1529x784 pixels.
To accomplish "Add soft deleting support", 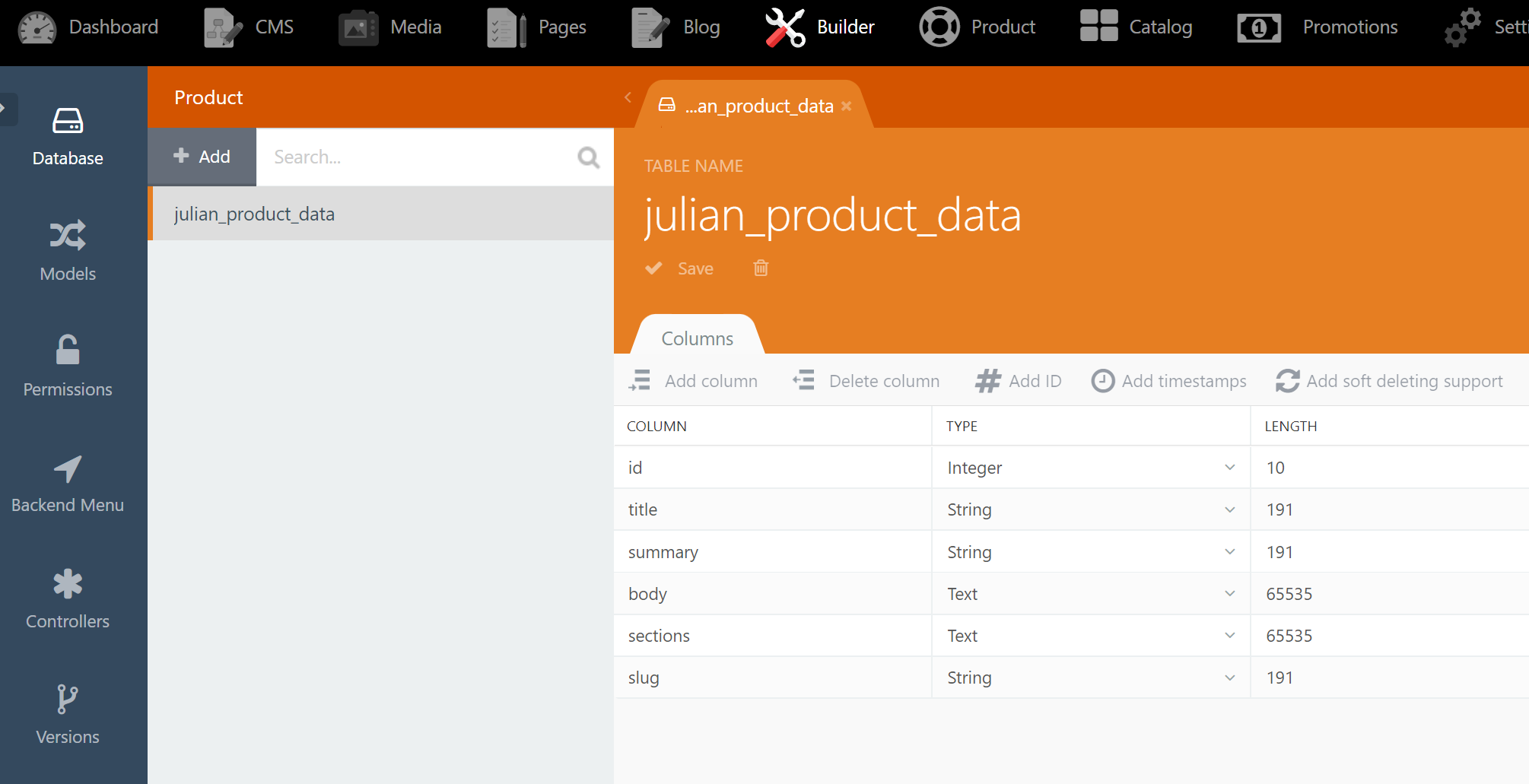I will [1389, 381].
